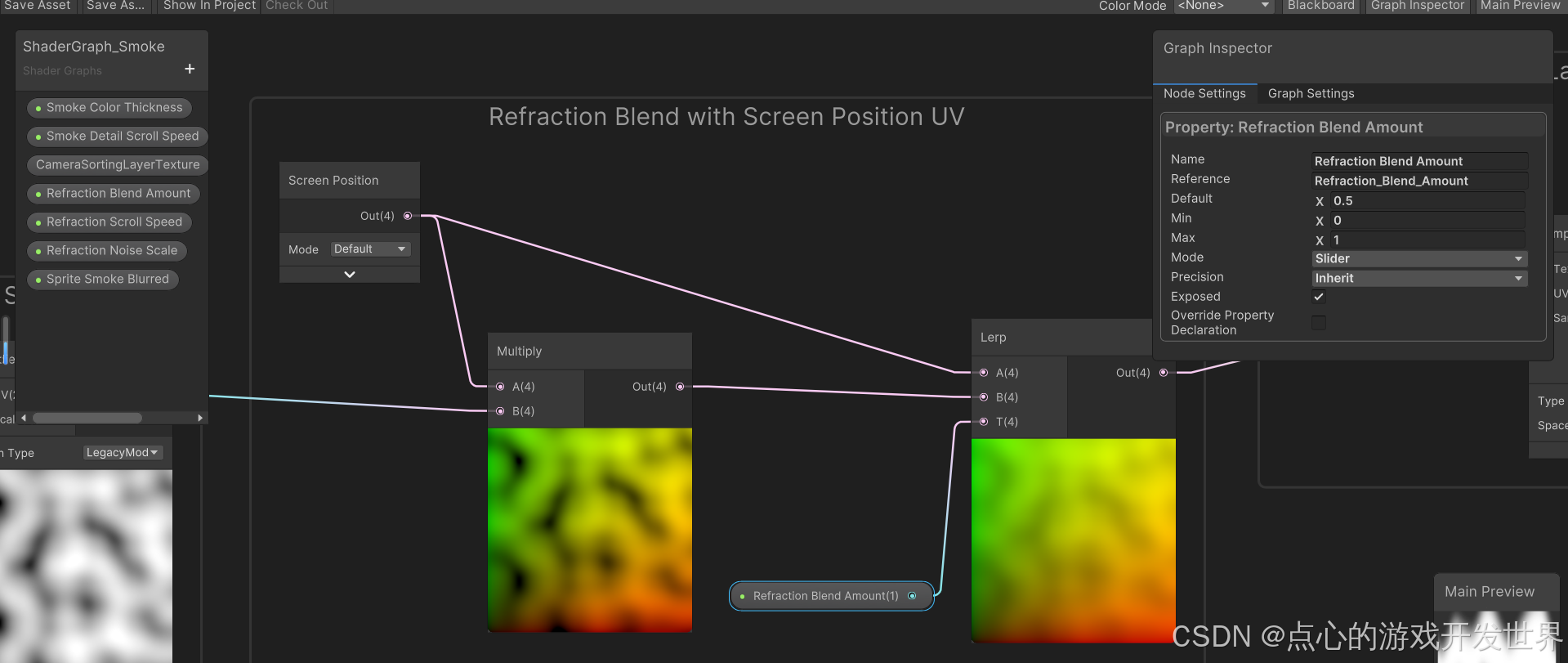The width and height of the screenshot is (1568, 663).
Task: Click the blackboard horizontal scrollbar
Action: (87, 418)
